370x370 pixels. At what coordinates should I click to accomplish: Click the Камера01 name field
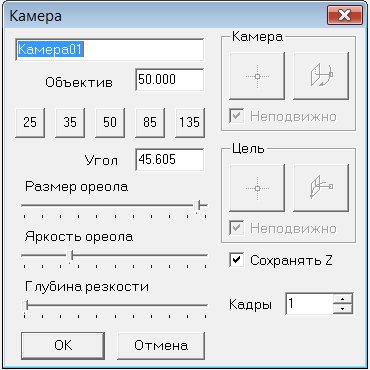[x=110, y=50]
